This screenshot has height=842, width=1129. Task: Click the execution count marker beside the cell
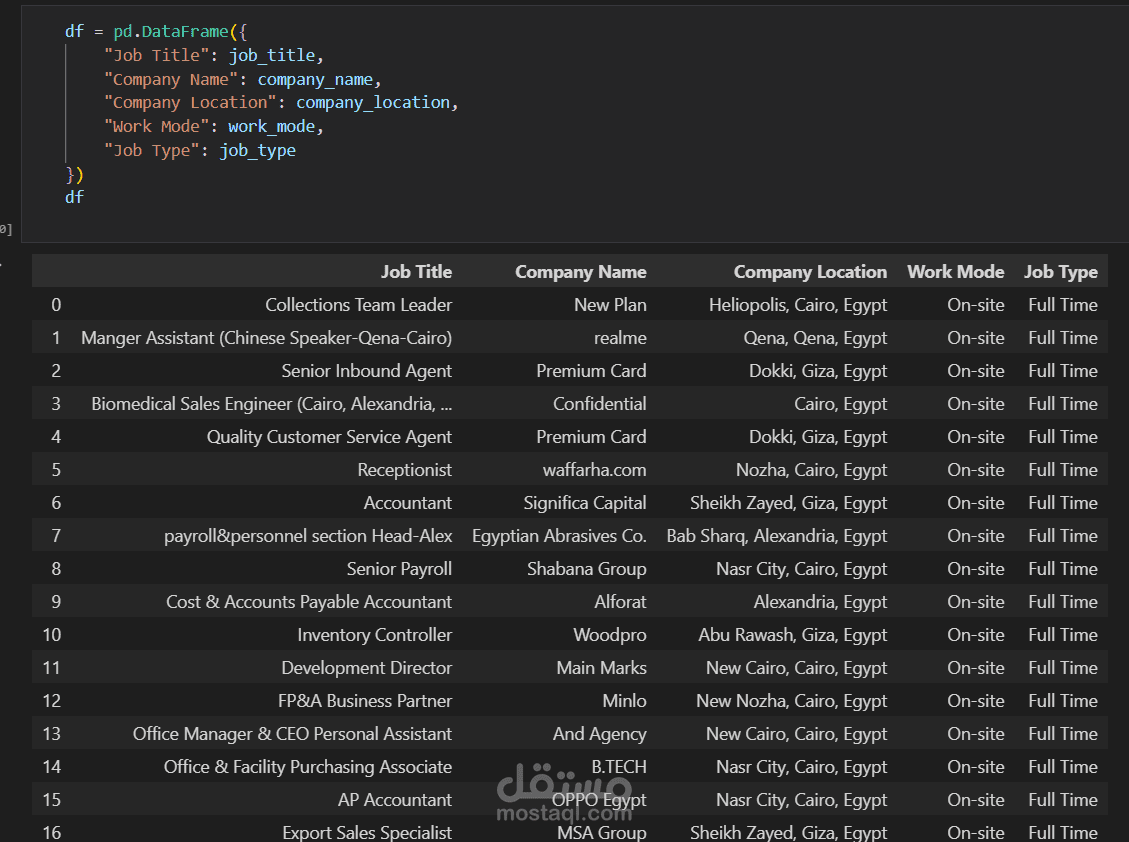pyautogui.click(x=4, y=228)
